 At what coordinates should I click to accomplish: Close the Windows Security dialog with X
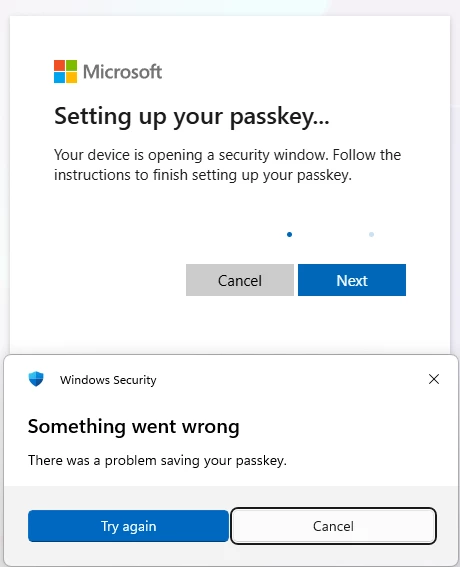pos(434,379)
